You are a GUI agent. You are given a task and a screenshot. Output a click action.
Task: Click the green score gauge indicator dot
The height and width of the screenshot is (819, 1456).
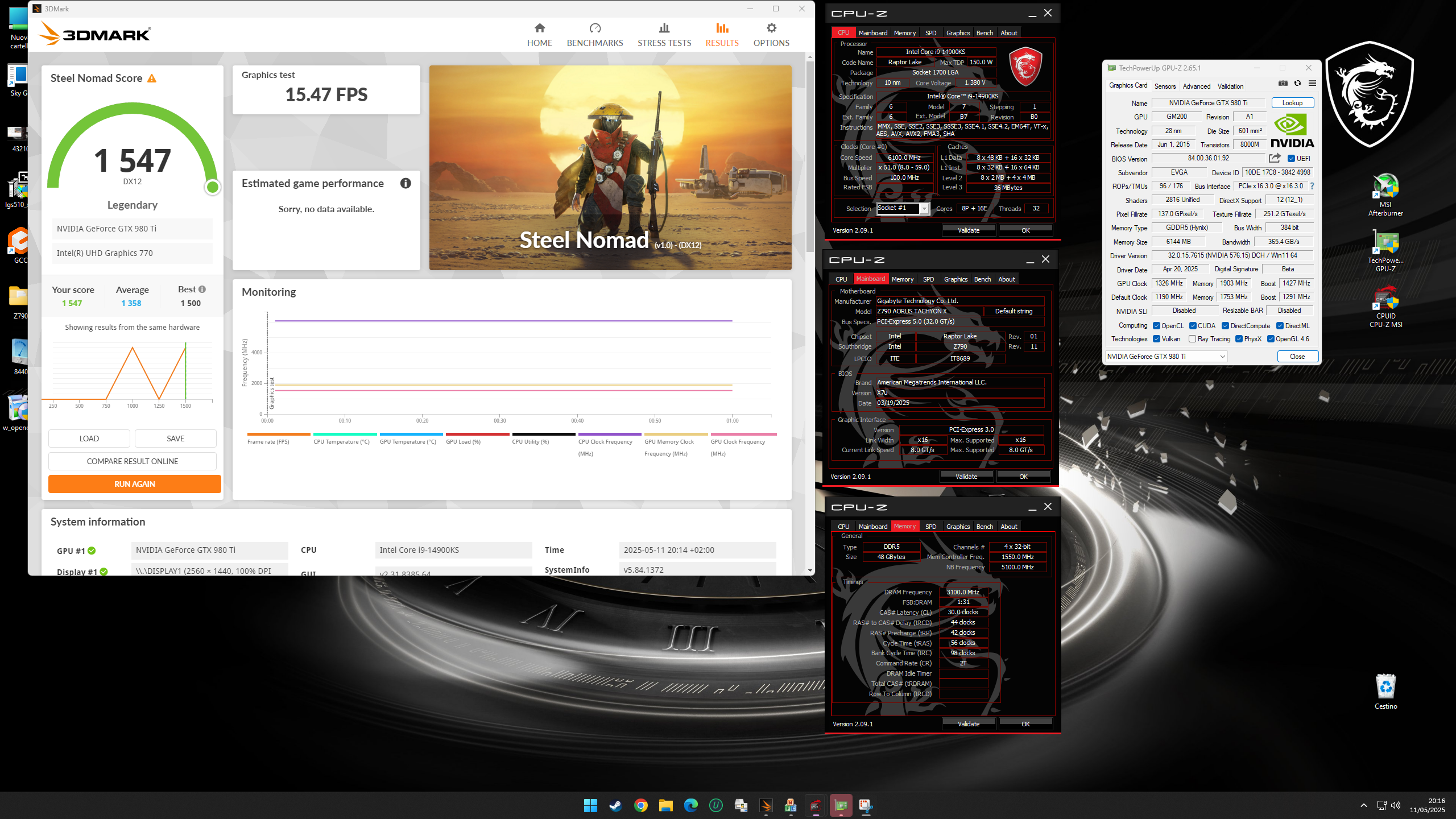pos(213,187)
